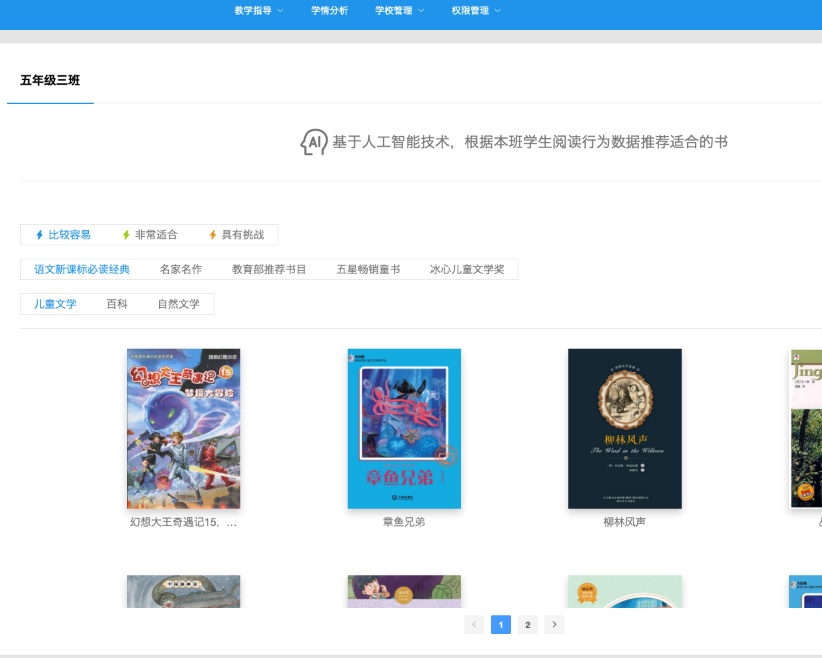822x658 pixels.
Task: Open the 章鱼兄弟 book cover
Action: click(404, 429)
